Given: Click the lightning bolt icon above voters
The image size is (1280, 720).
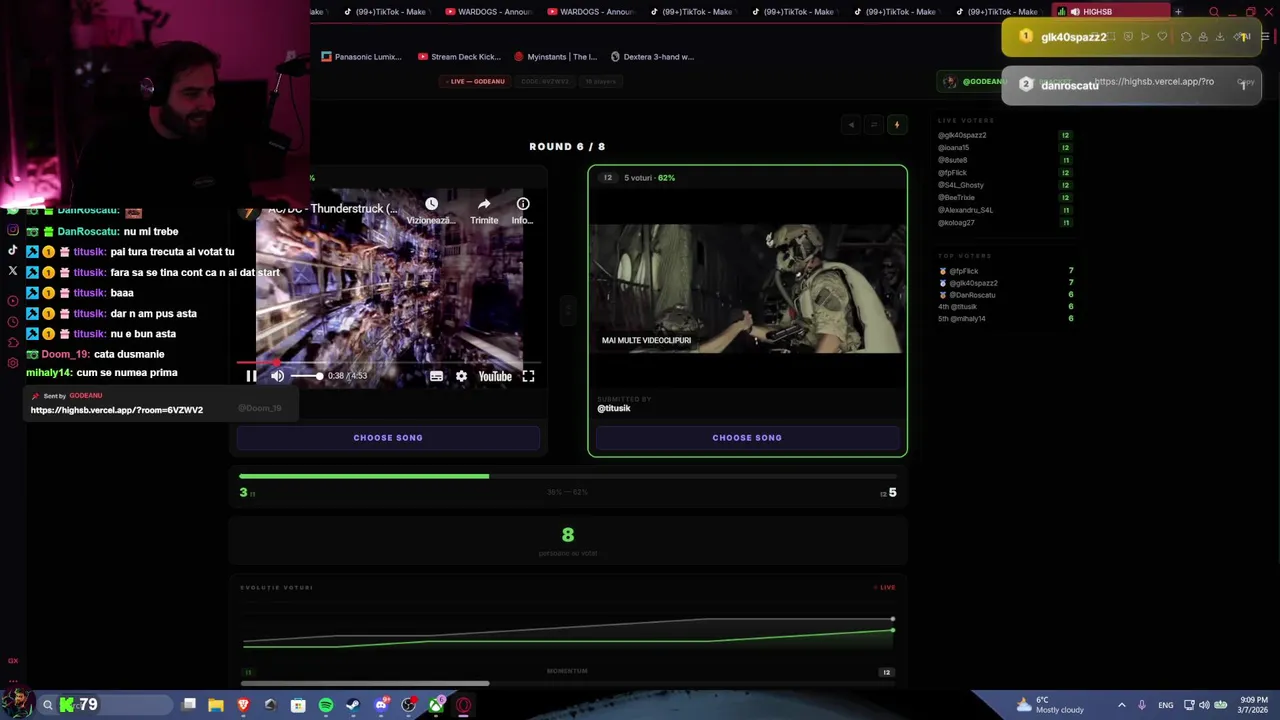Looking at the screenshot, I should (x=896, y=125).
